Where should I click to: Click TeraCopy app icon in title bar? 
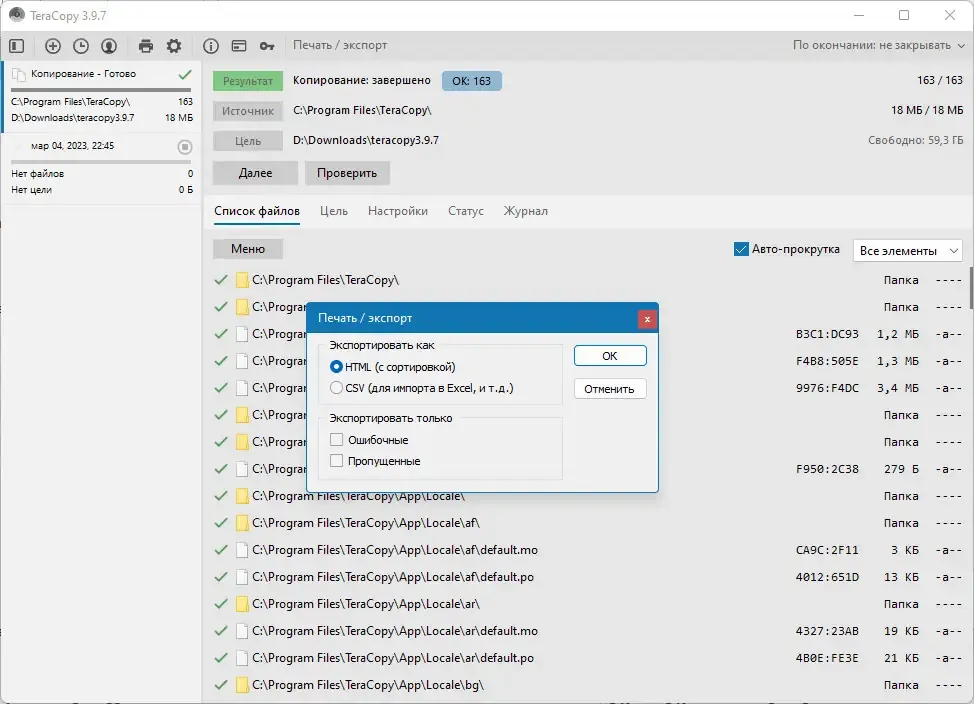(x=17, y=15)
